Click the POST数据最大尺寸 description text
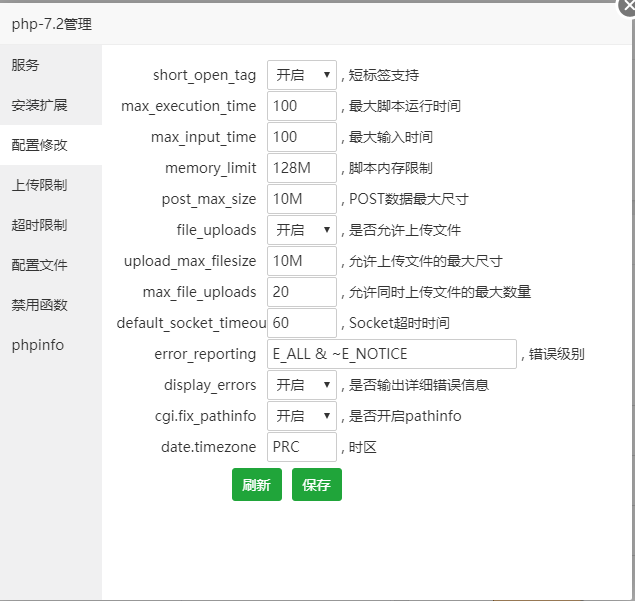 coord(409,199)
